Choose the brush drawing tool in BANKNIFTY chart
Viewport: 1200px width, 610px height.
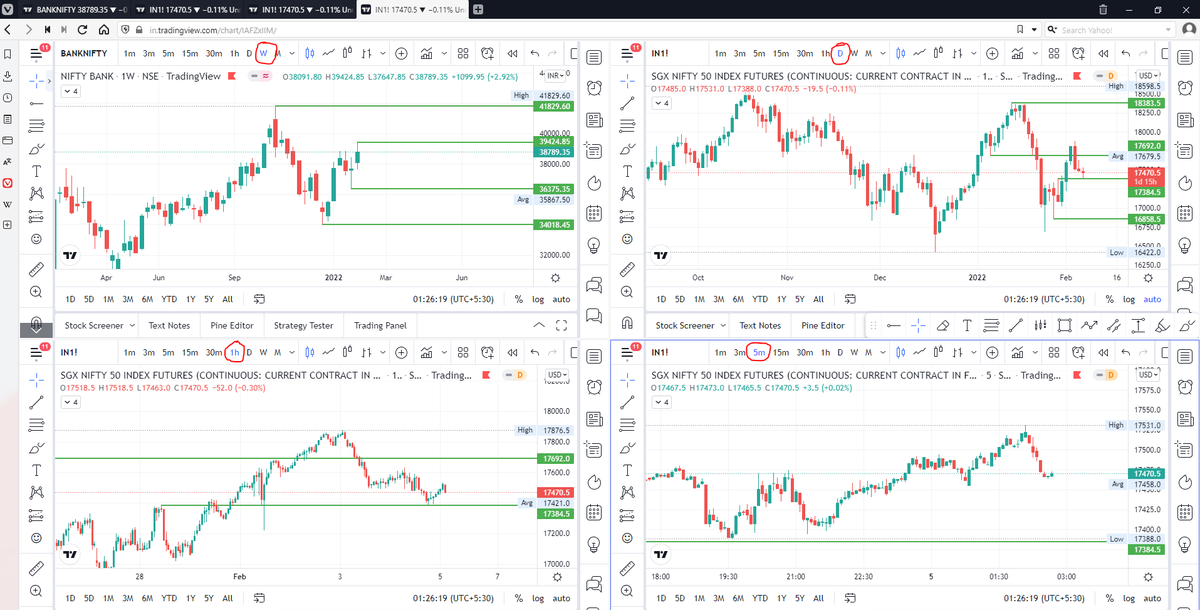point(37,148)
